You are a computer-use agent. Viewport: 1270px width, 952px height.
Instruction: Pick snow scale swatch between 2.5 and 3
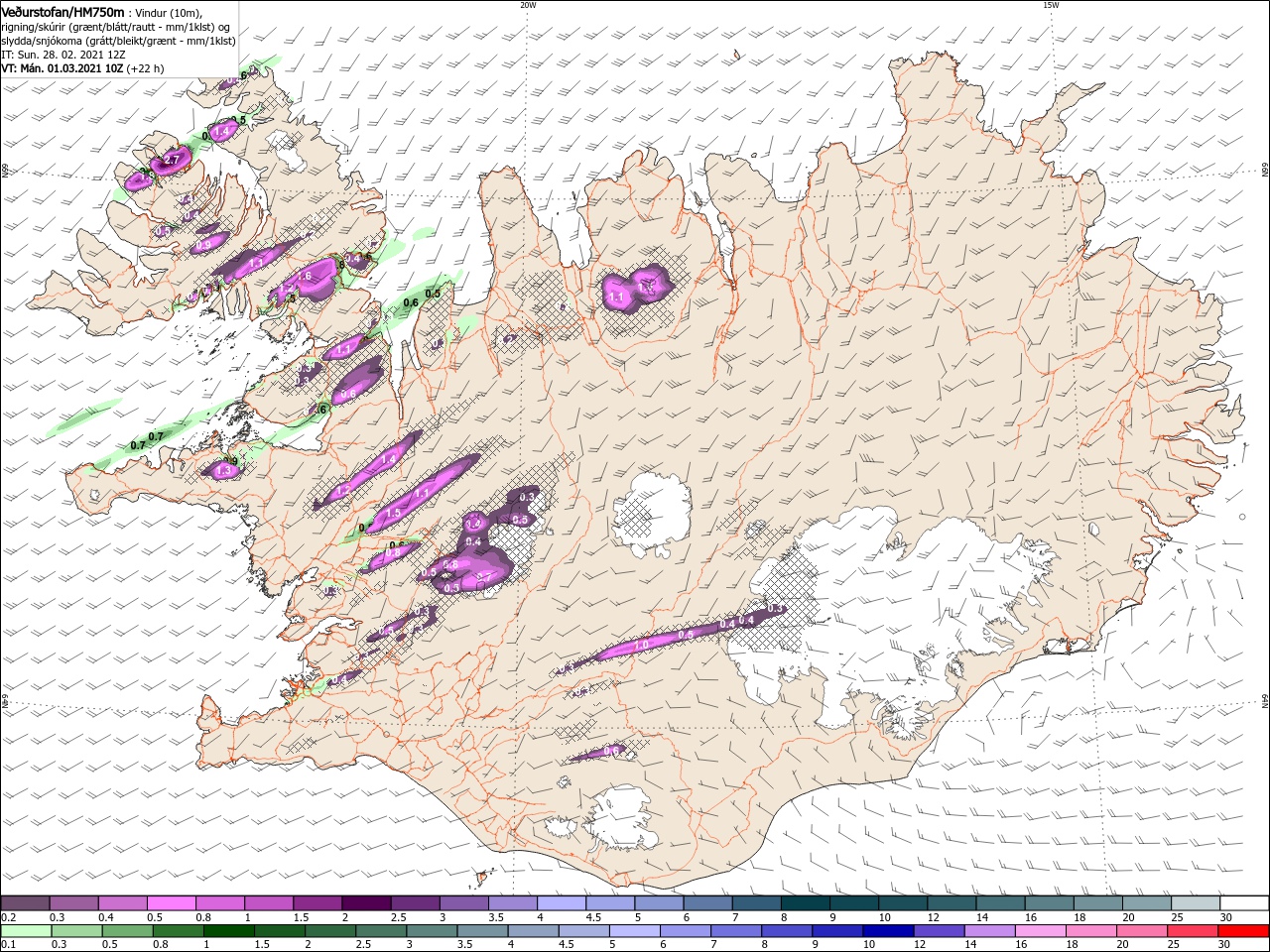415,903
